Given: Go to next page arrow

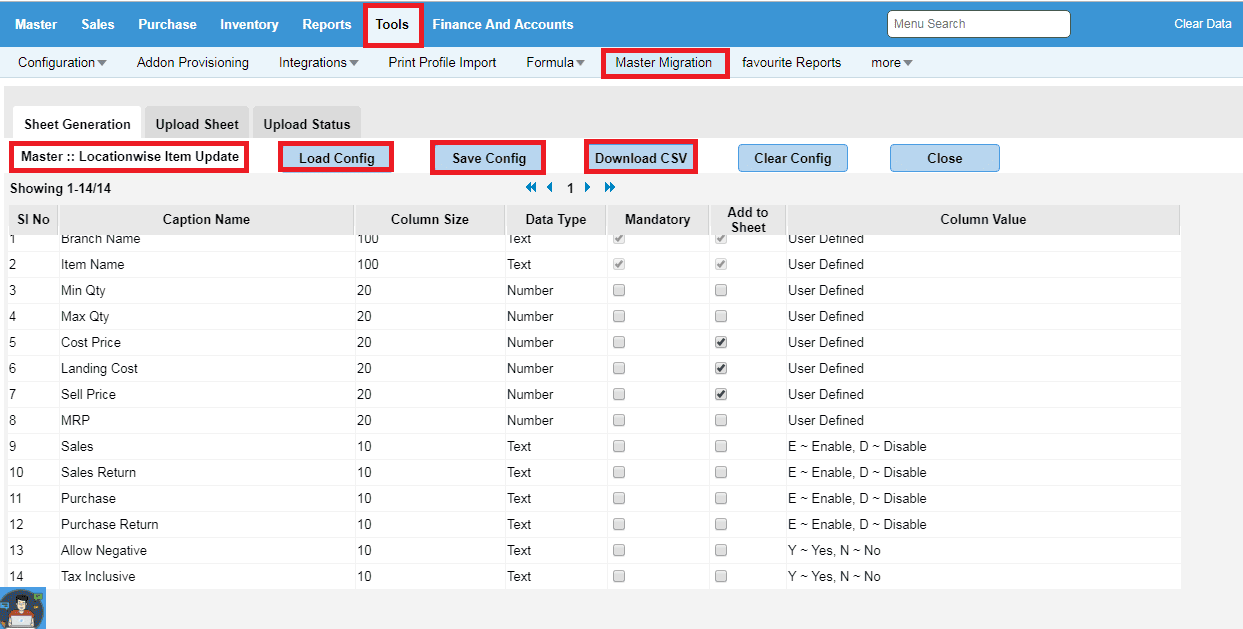Looking at the screenshot, I should (x=588, y=187).
